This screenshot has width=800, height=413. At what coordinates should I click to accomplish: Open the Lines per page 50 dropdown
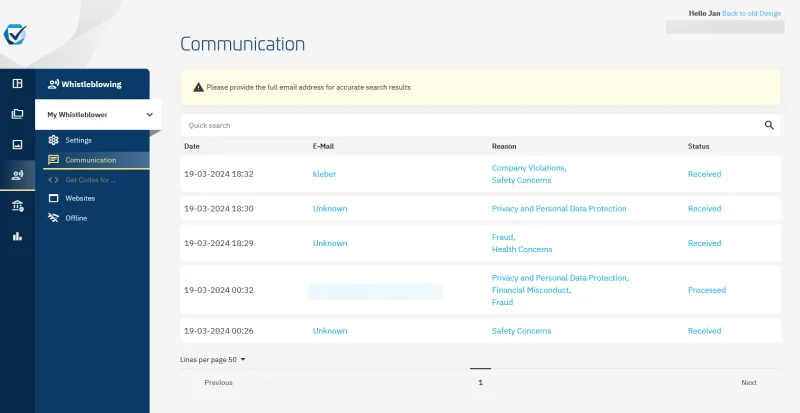click(x=213, y=359)
